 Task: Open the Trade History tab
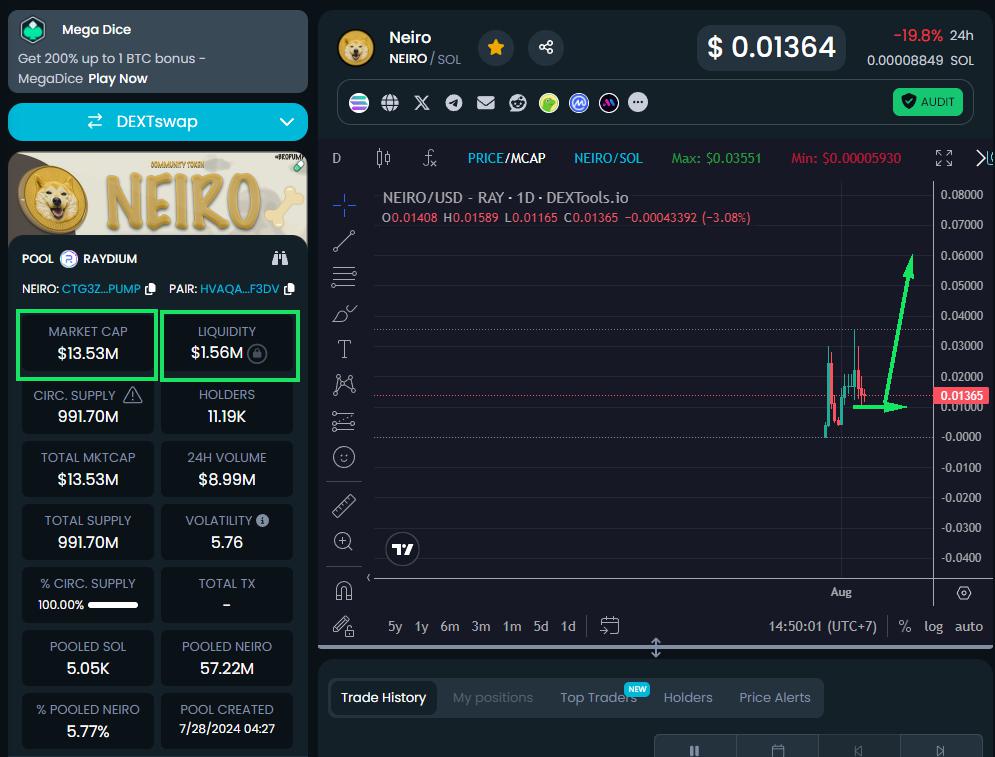pos(383,697)
